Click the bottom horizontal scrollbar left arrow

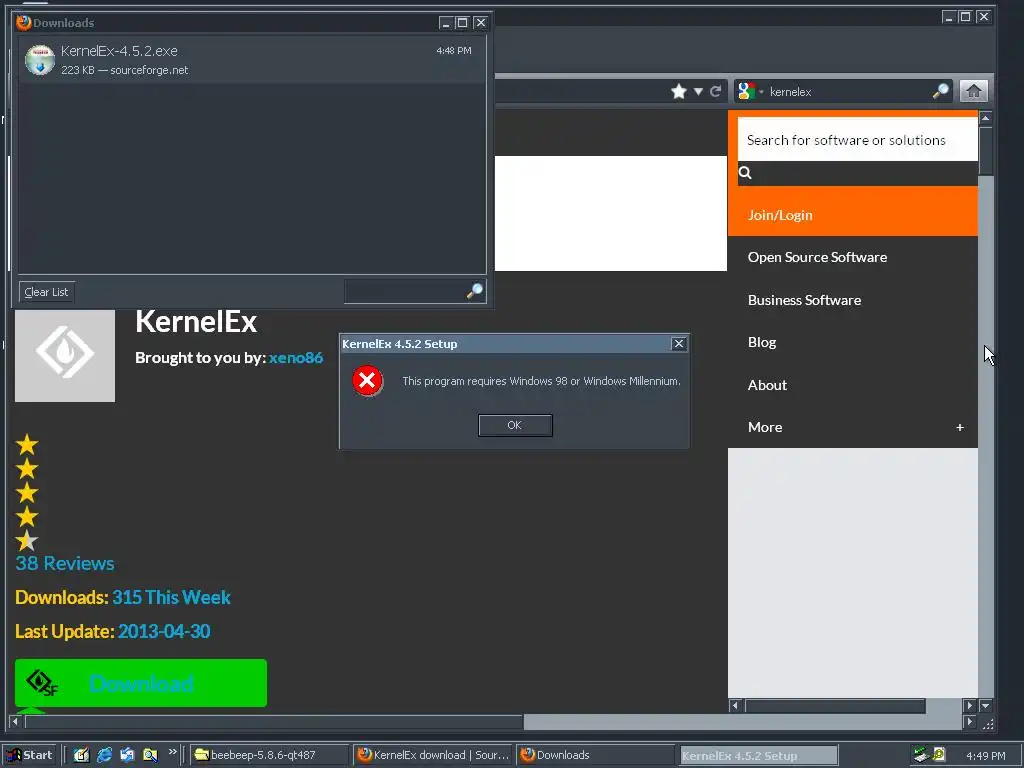15,722
